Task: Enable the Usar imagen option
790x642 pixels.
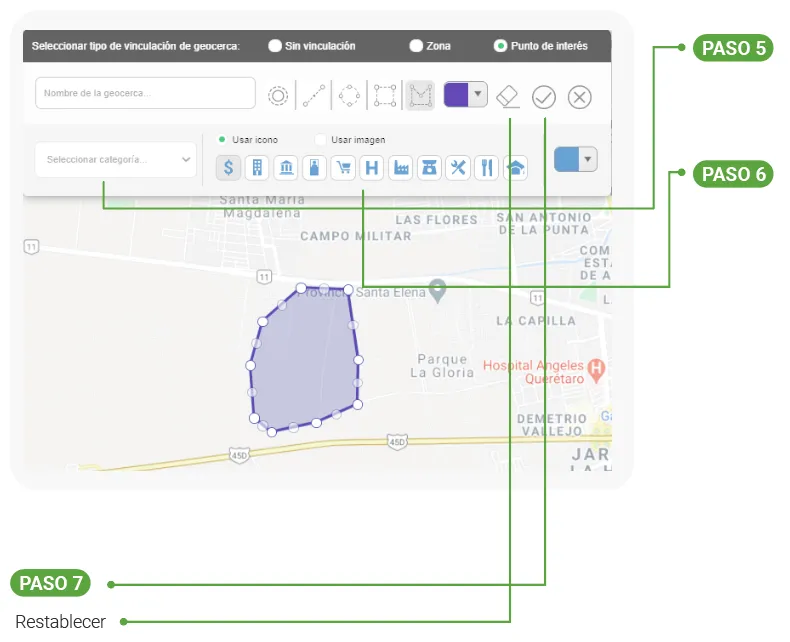Action: [x=320, y=140]
